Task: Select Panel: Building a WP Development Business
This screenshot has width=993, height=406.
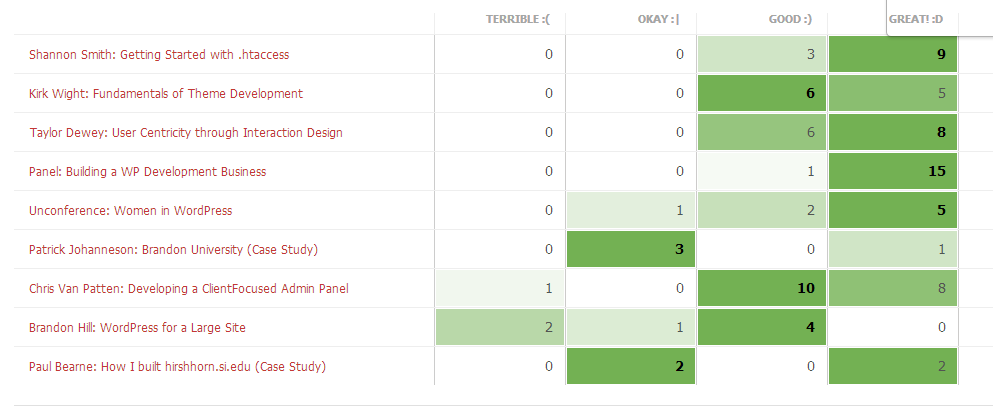Action: (148, 172)
